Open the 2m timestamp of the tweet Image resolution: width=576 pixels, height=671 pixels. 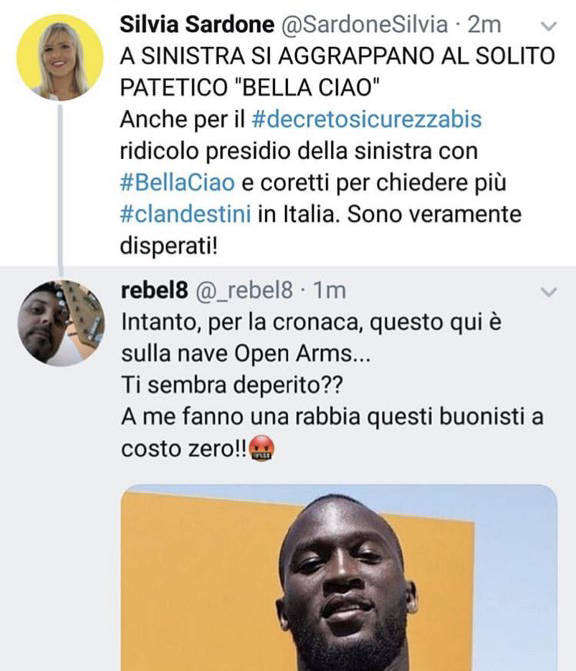point(484,24)
